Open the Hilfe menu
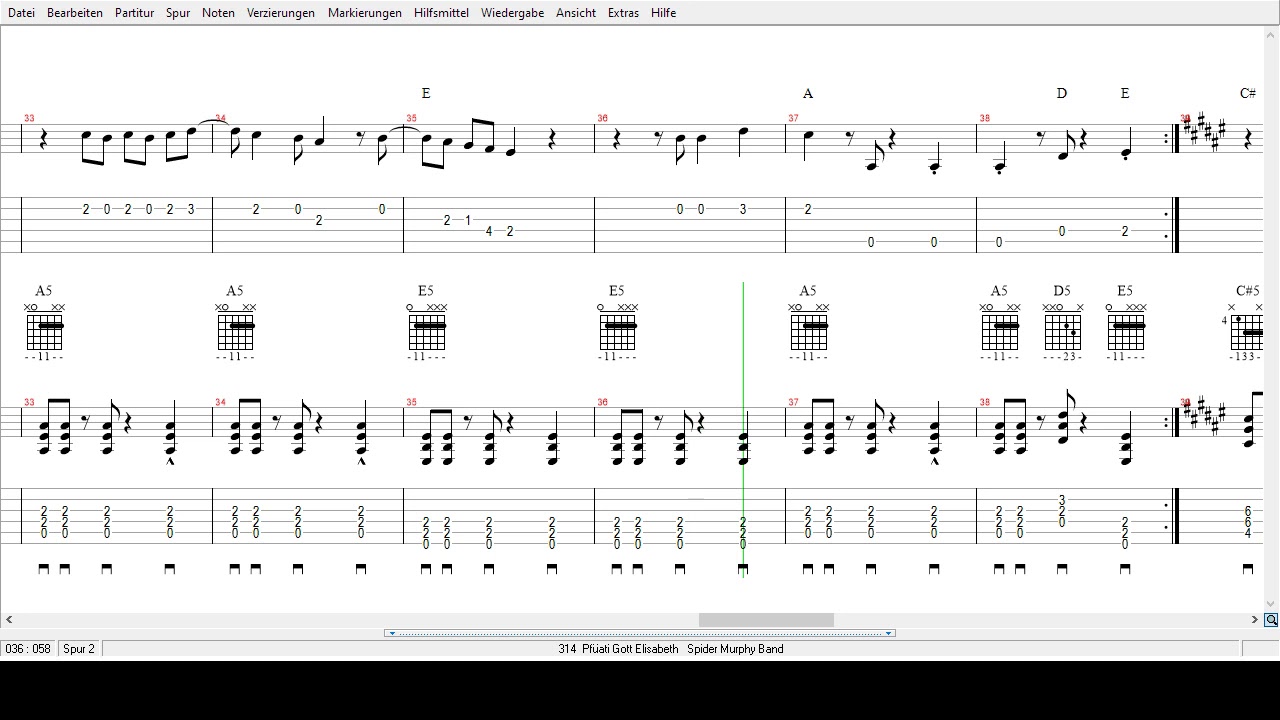This screenshot has height=720, width=1280. tap(663, 13)
